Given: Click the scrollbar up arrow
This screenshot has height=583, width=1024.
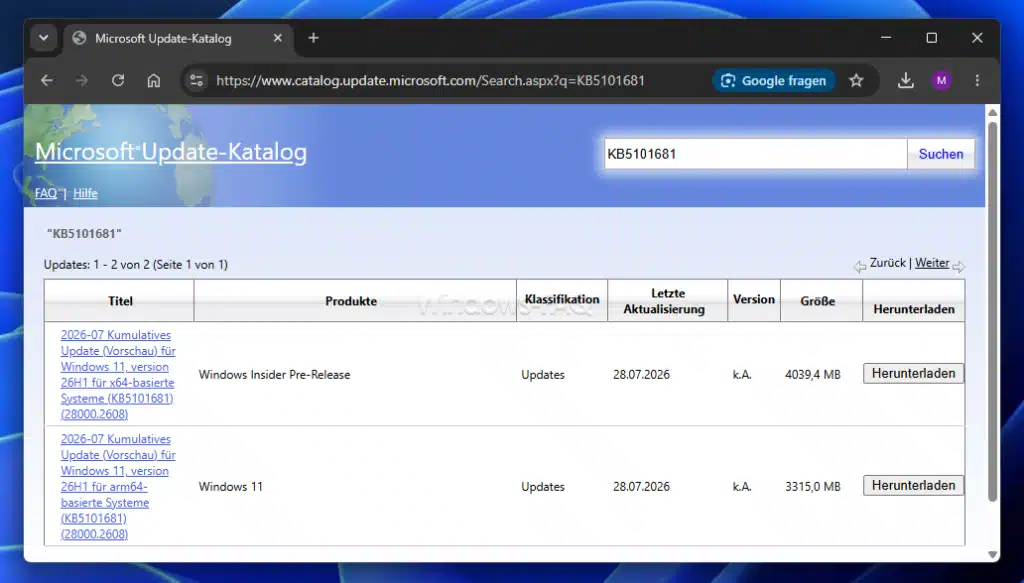Looking at the screenshot, I should [x=993, y=112].
